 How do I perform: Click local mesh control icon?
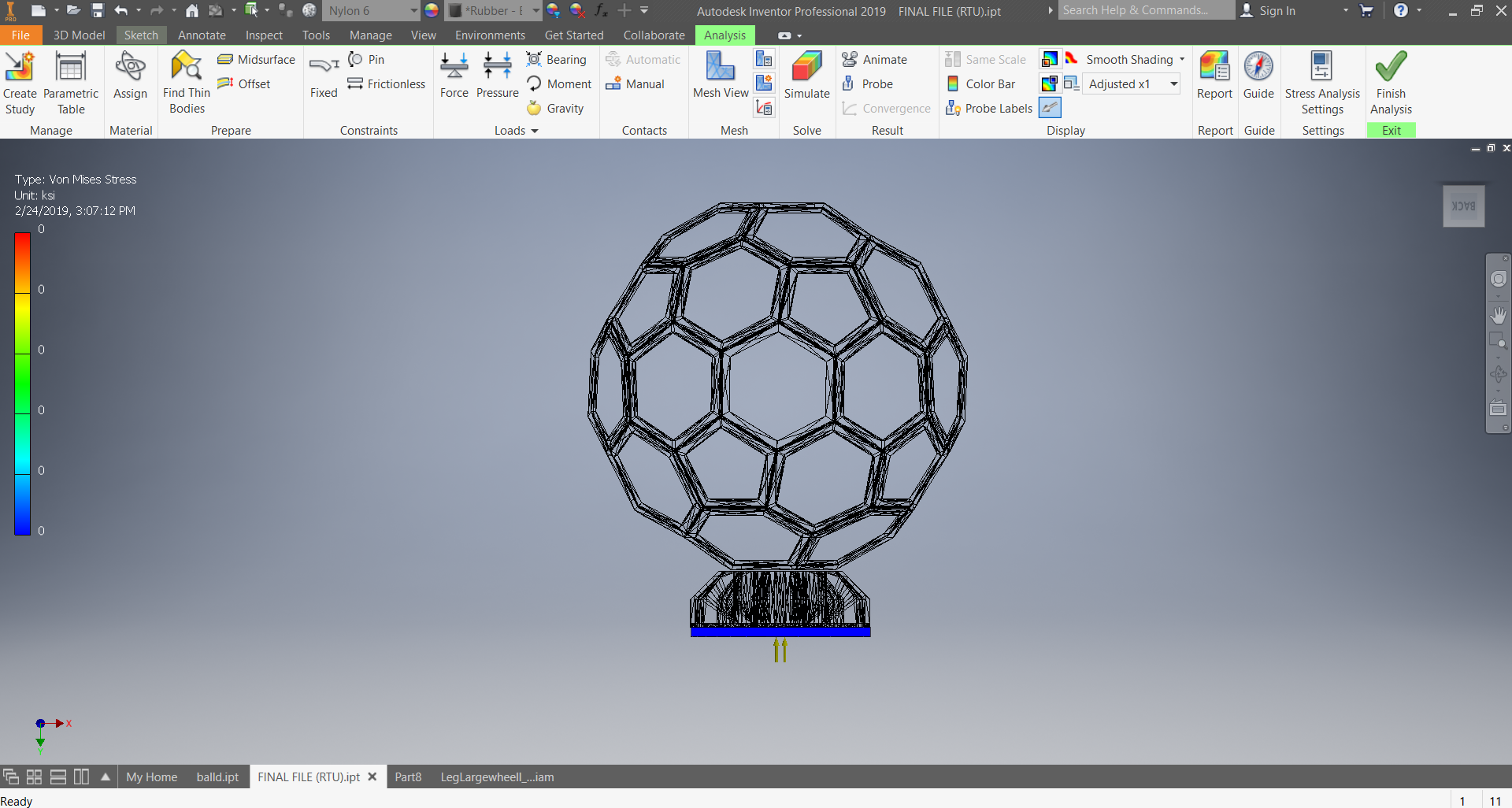point(764,83)
